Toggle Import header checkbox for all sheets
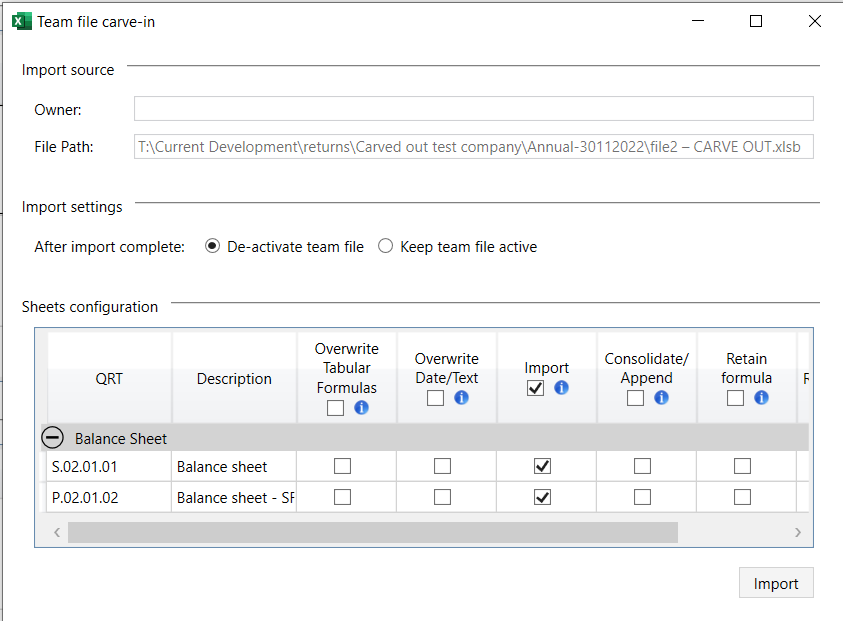Screen dimensions: 843x621 535,388
